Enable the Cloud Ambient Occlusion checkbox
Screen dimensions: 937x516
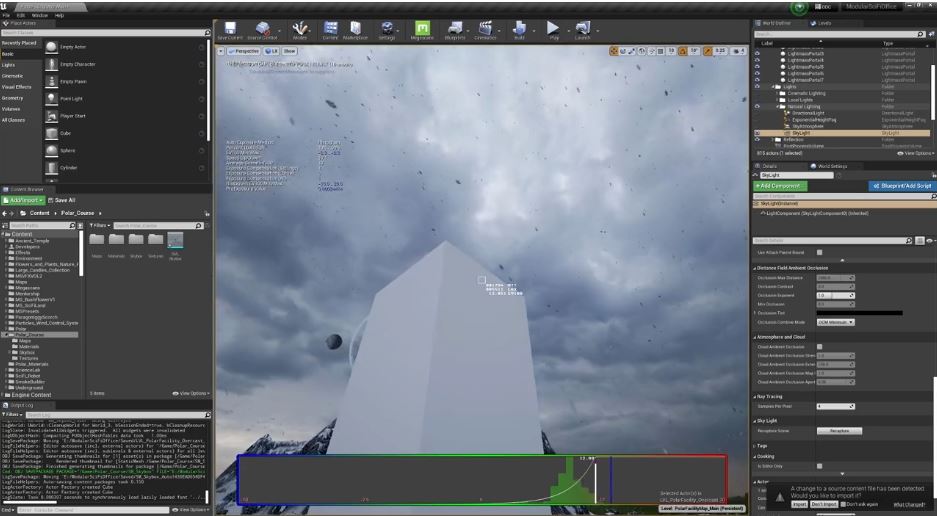[820, 346]
